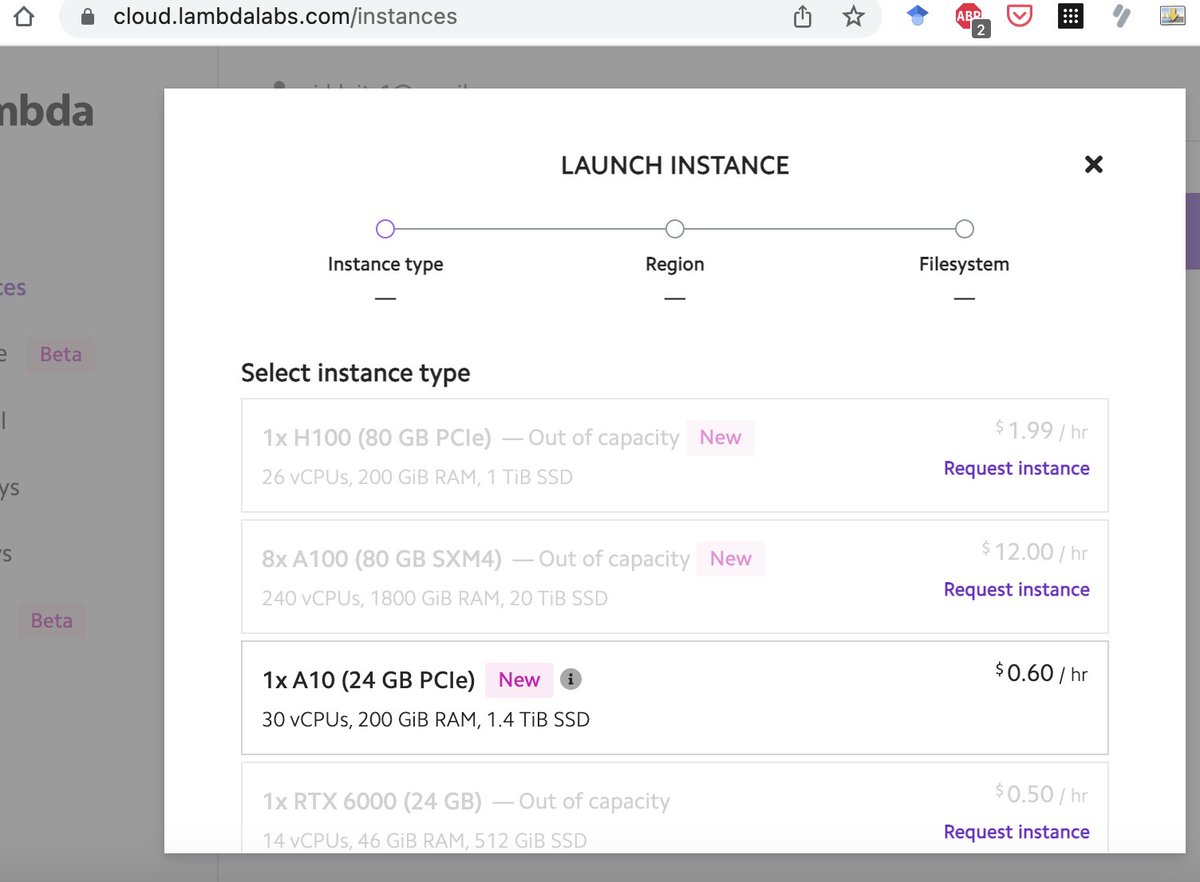Click the $1.99 / hr price
This screenshot has height=882, width=1200.
(1041, 430)
